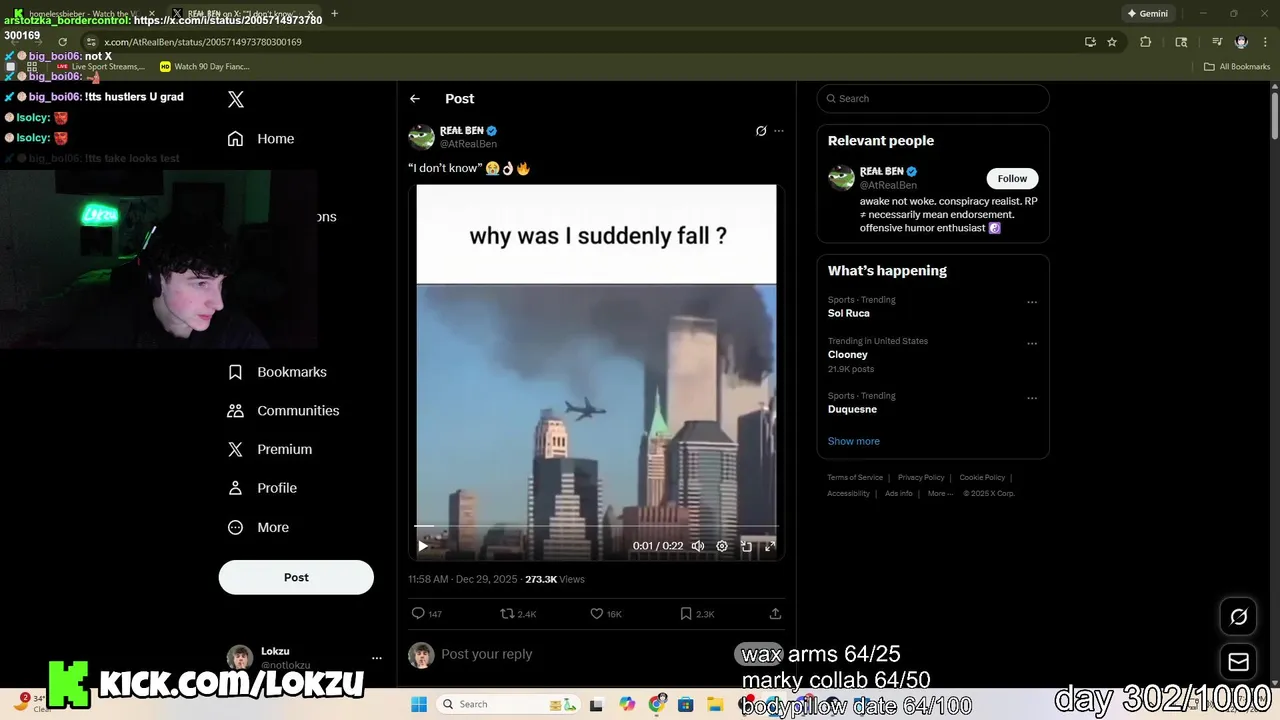Image resolution: width=1280 pixels, height=720 pixels.
Task: Open the floating Messages envelope button
Action: tap(1238, 662)
